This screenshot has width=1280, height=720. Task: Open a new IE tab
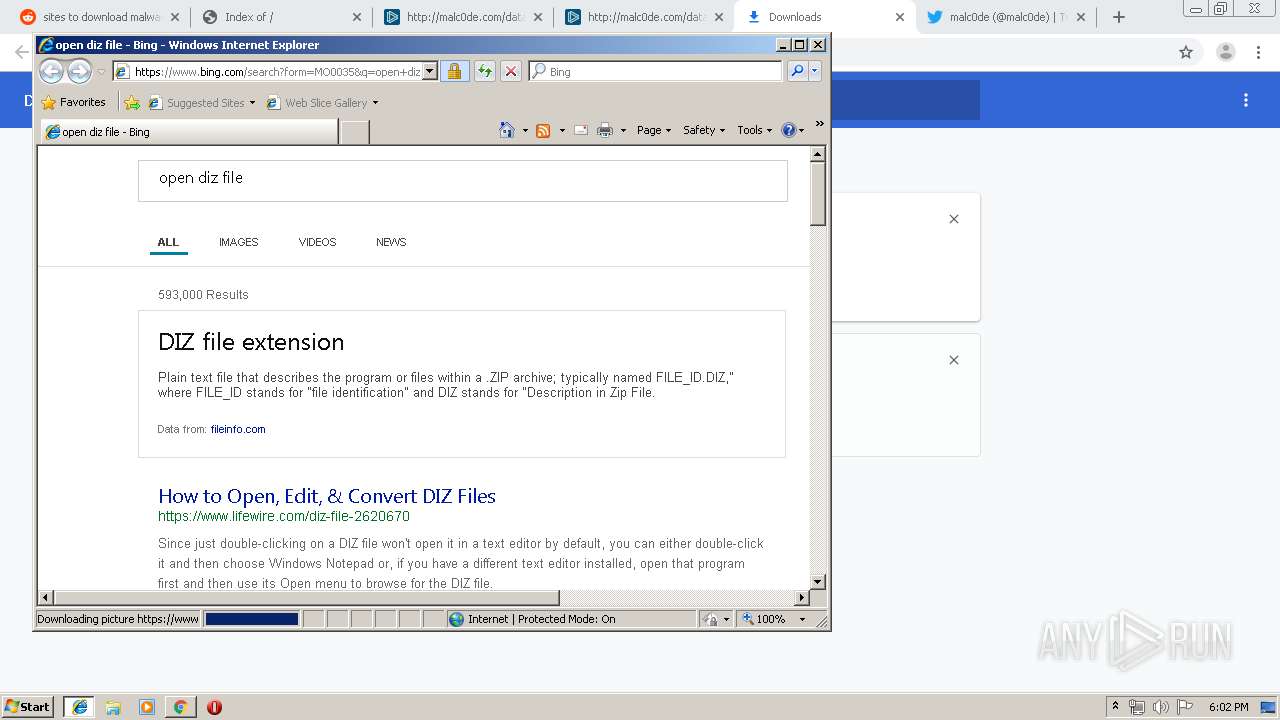(354, 131)
